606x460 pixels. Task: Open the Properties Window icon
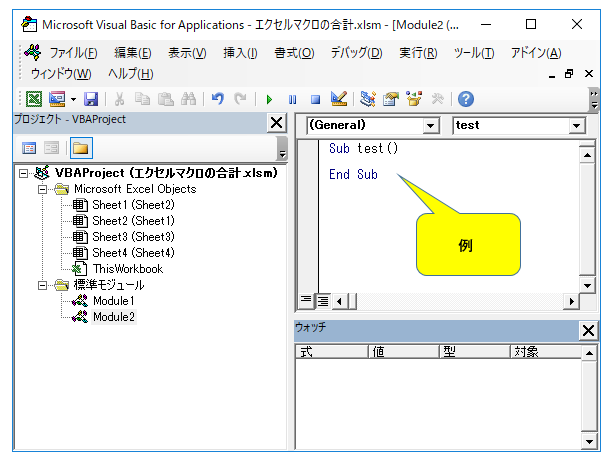(x=391, y=99)
